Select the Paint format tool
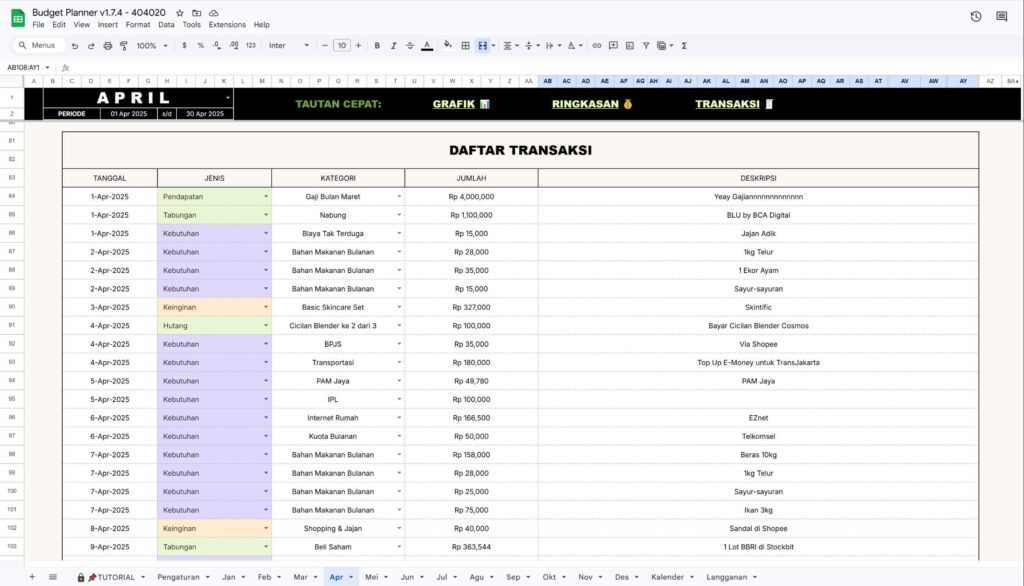The image size is (1024, 586). pos(124,46)
